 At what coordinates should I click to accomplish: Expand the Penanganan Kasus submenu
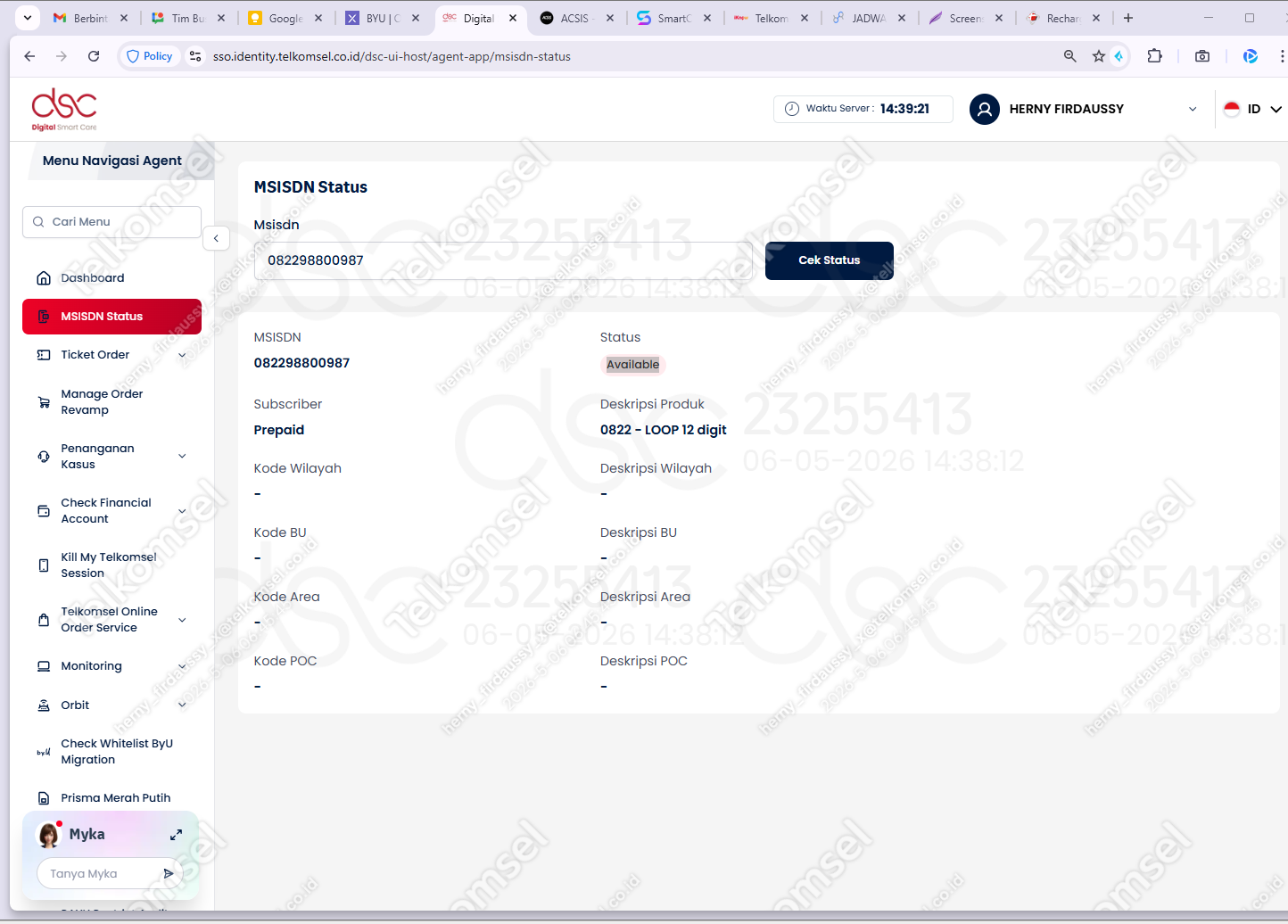click(182, 457)
